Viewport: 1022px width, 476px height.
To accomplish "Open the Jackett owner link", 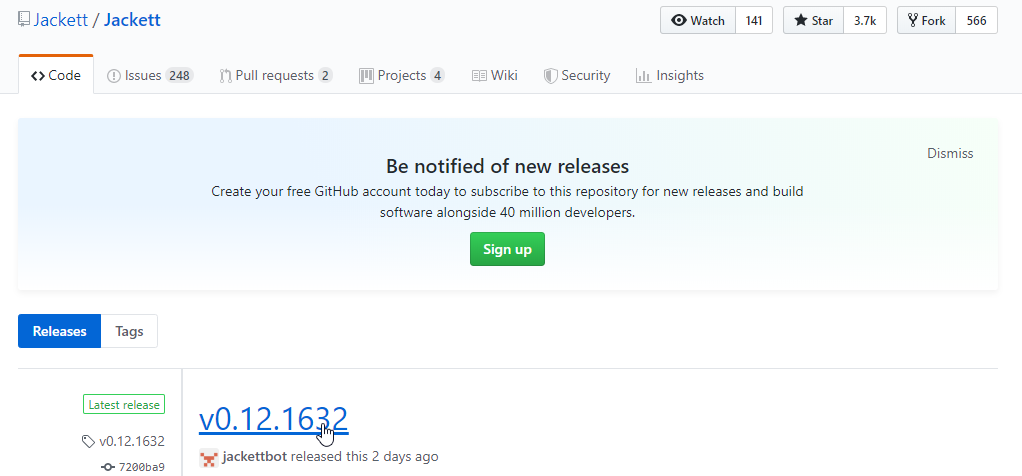I will pyautogui.click(x=61, y=20).
